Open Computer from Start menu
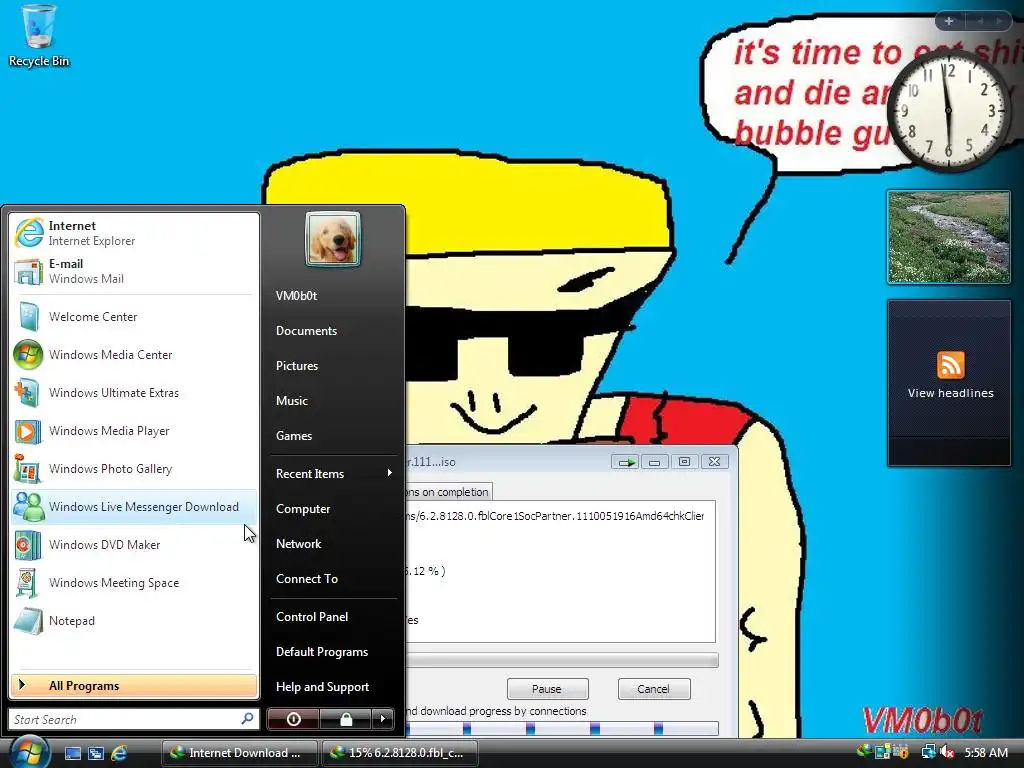Viewport: 1024px width, 768px height. [x=303, y=509]
